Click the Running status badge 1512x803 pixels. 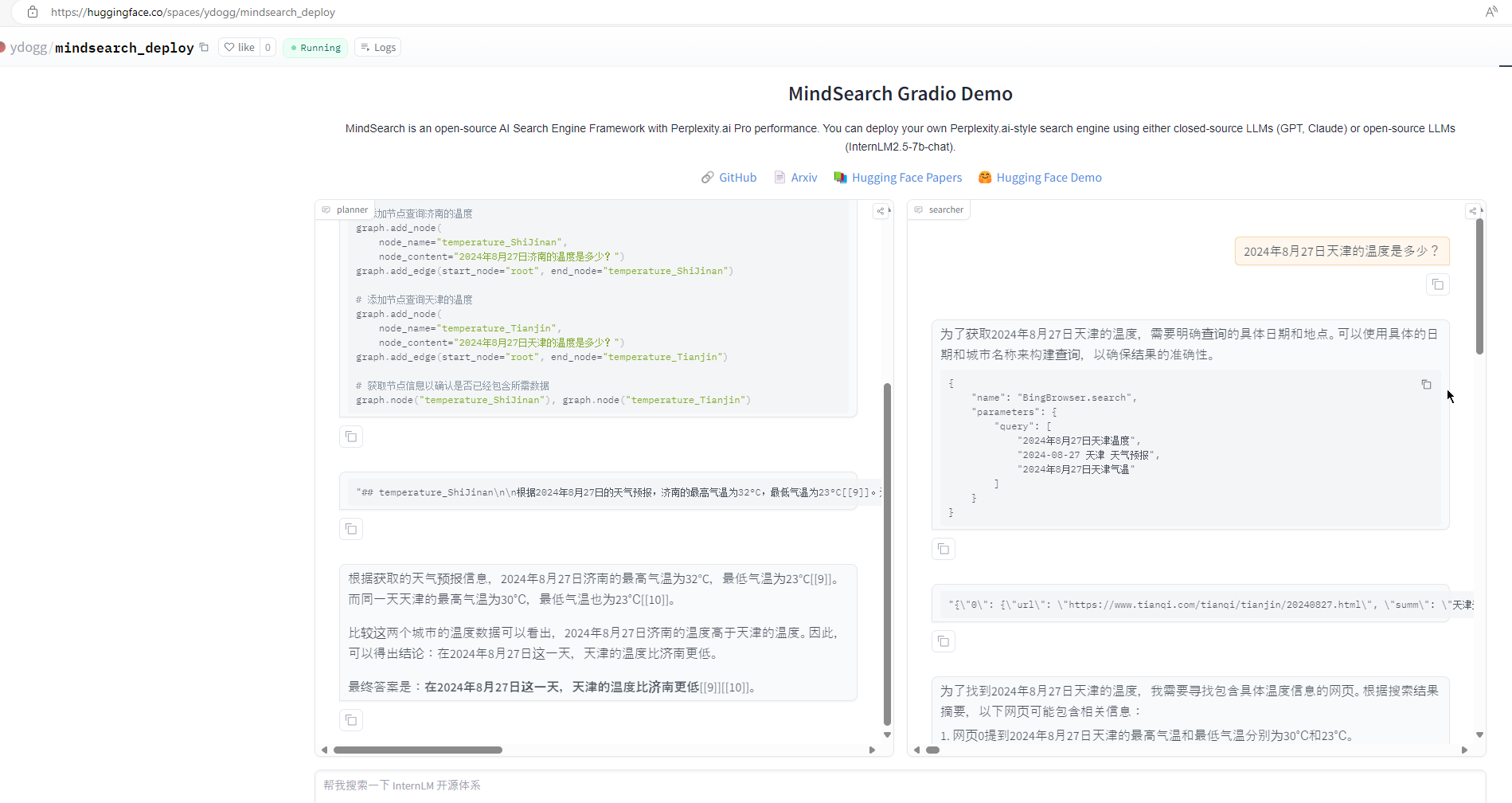tap(315, 48)
